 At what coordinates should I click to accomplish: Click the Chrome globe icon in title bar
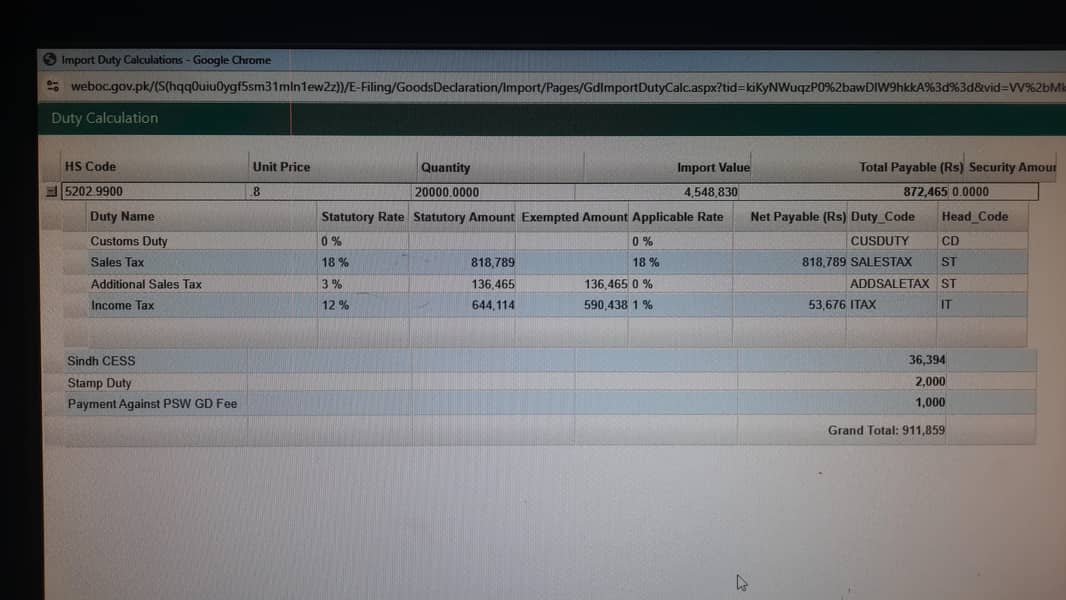tap(50, 59)
